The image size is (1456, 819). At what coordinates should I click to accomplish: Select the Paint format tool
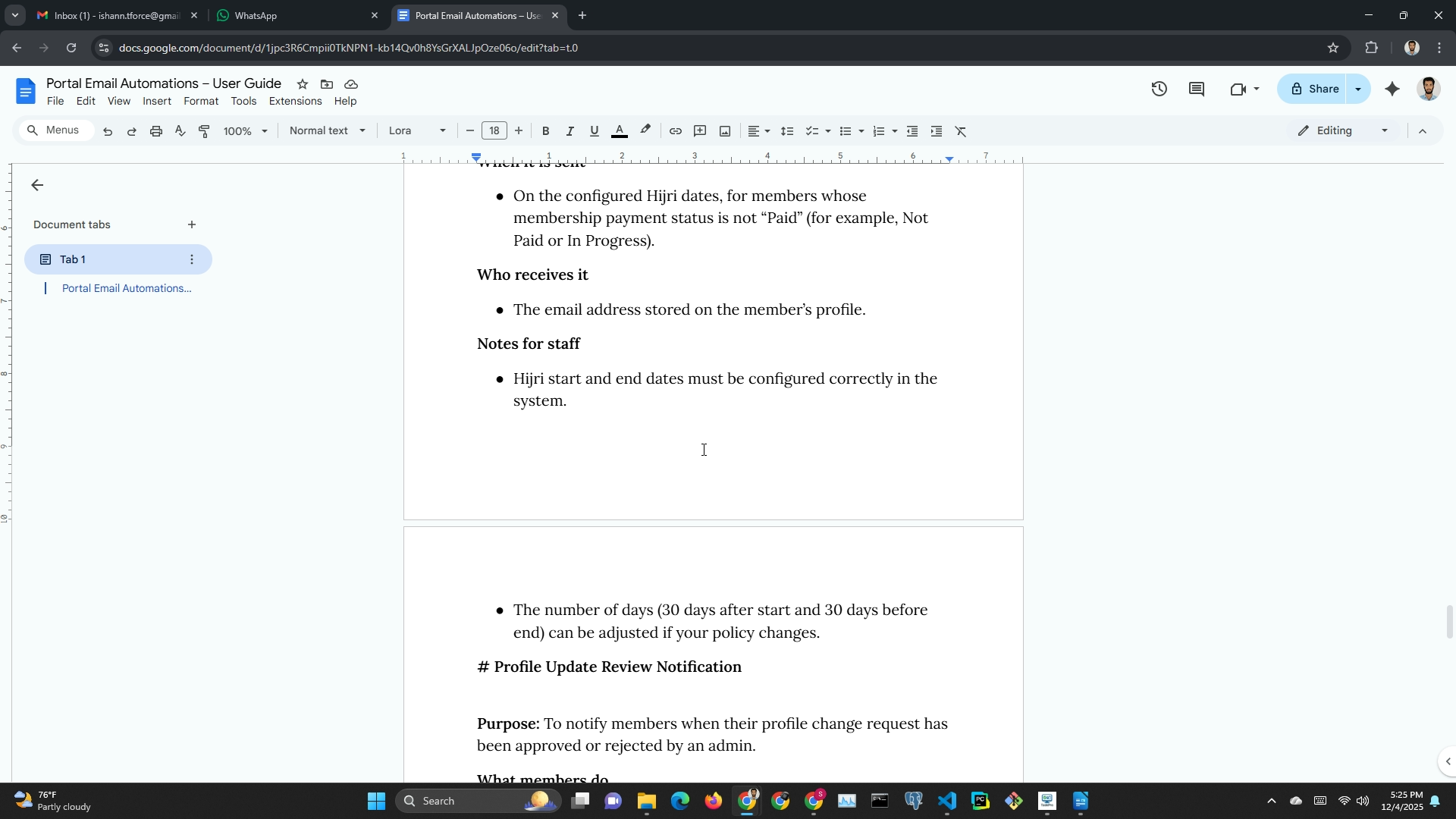tap(204, 131)
